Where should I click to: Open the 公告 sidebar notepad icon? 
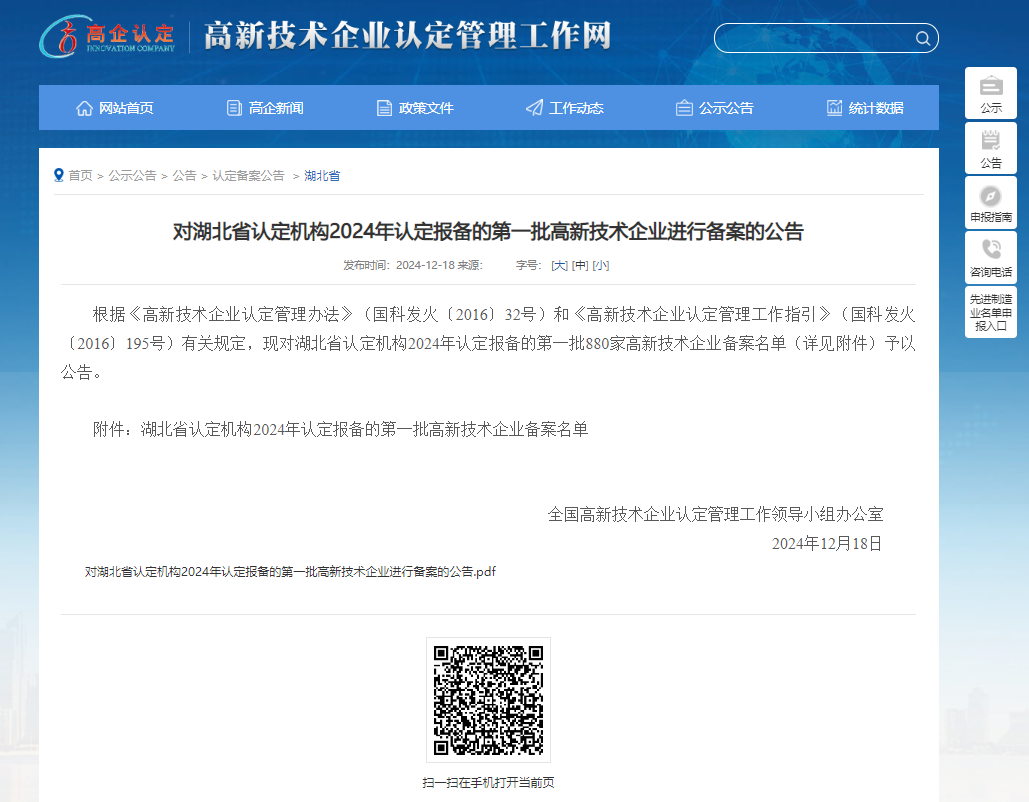(990, 141)
